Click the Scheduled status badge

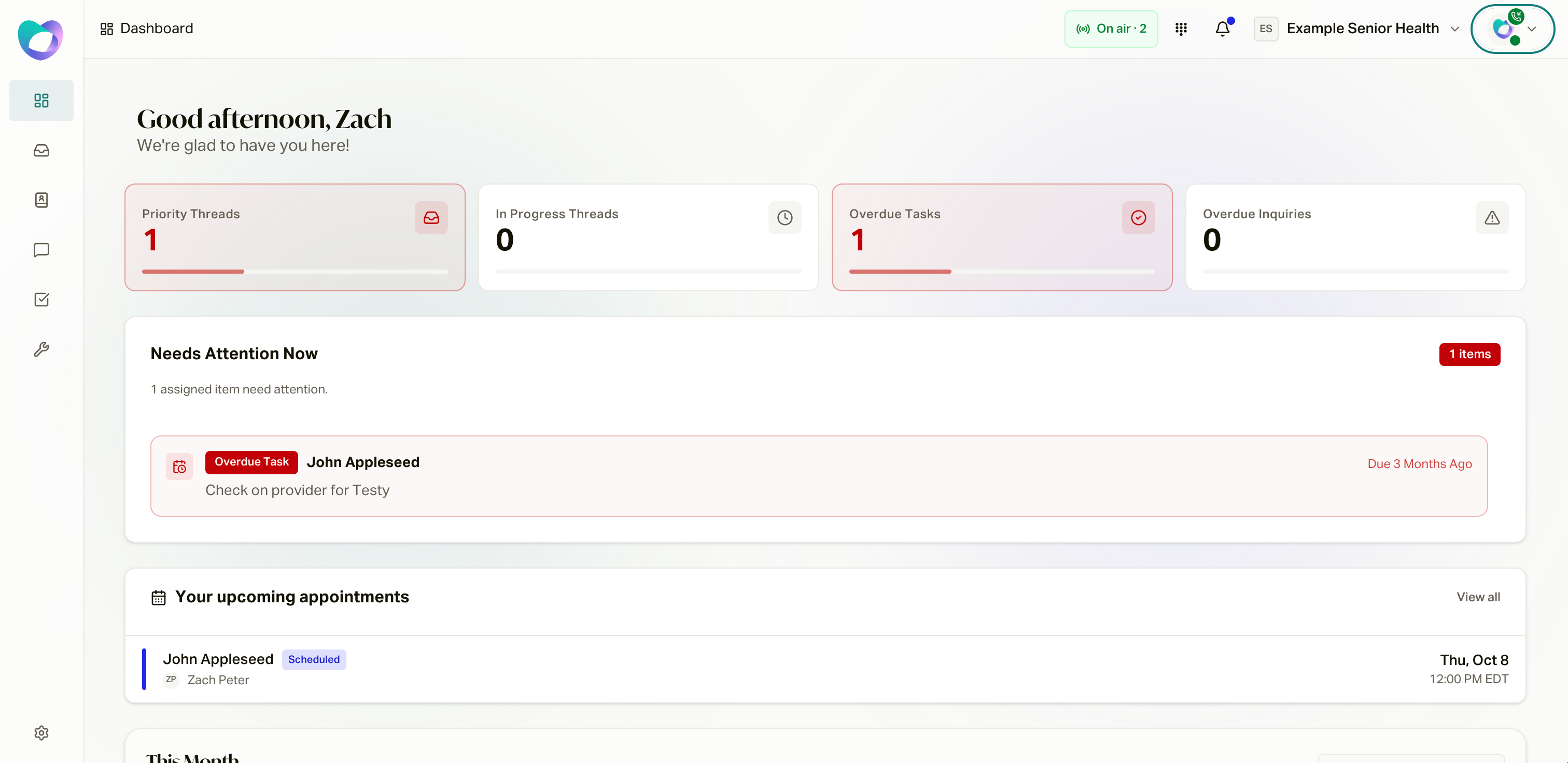314,659
